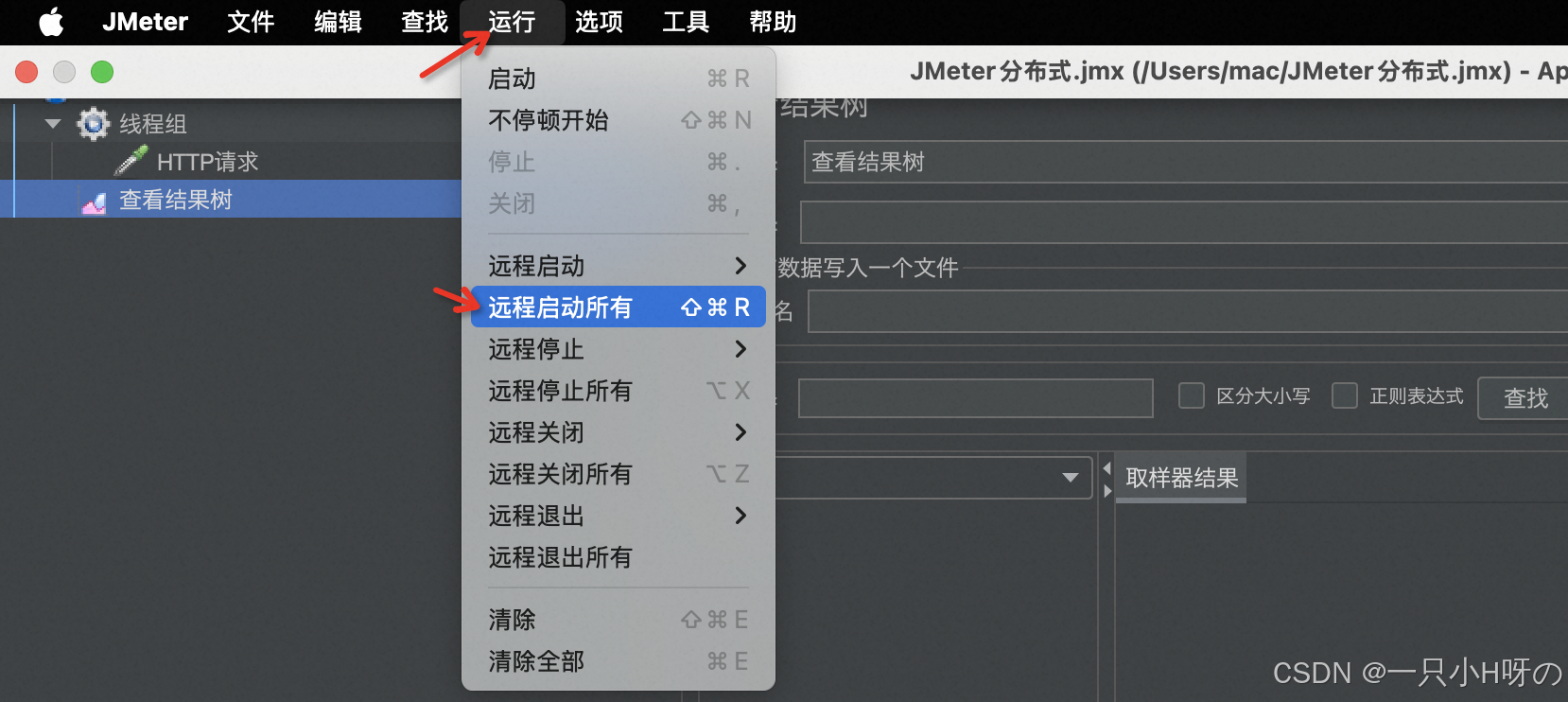
Task: Click the HTTP request dropper icon
Action: tap(131, 161)
